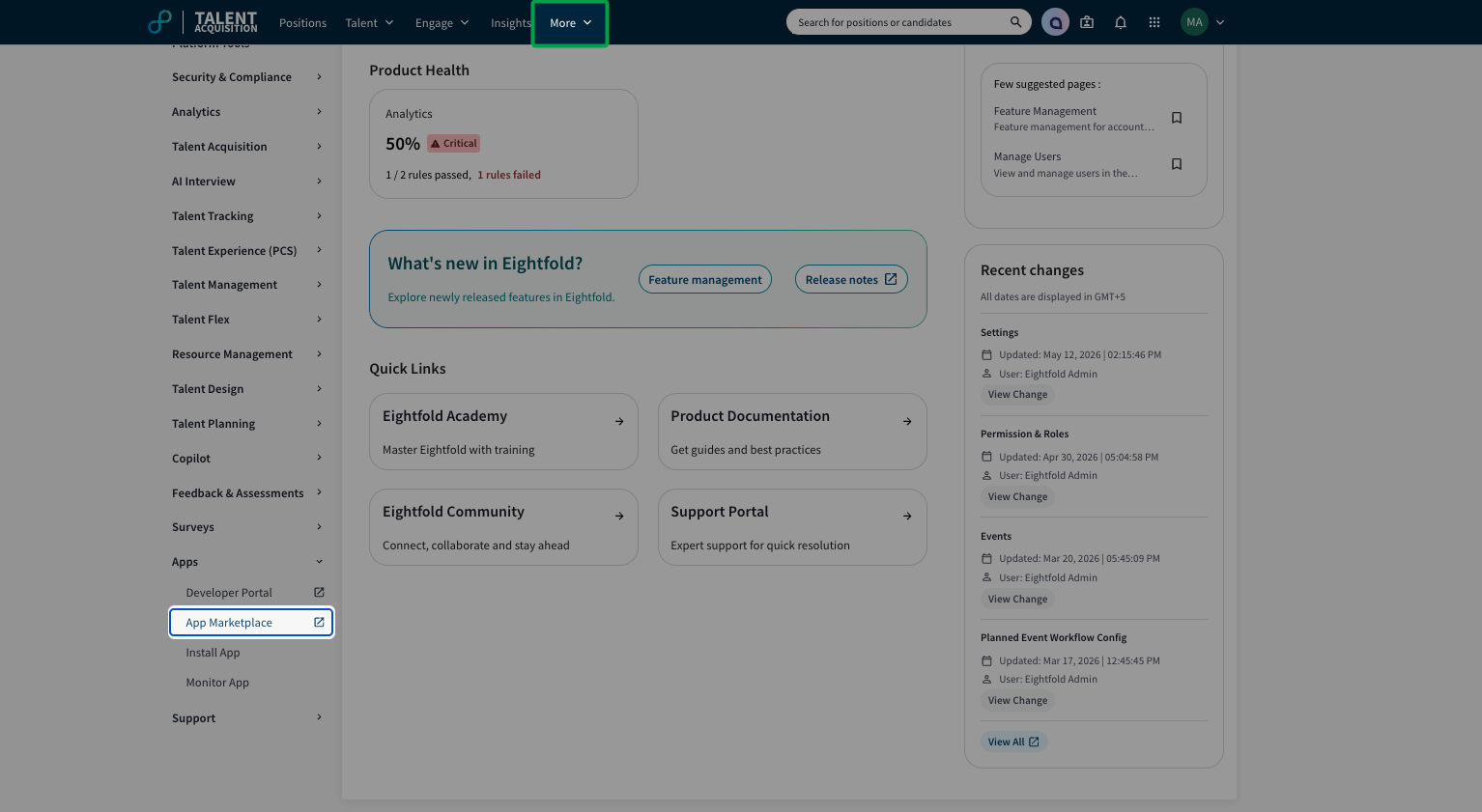Viewport: 1482px width, 812px height.
Task: Click the Critical warning badge
Action: (x=454, y=144)
